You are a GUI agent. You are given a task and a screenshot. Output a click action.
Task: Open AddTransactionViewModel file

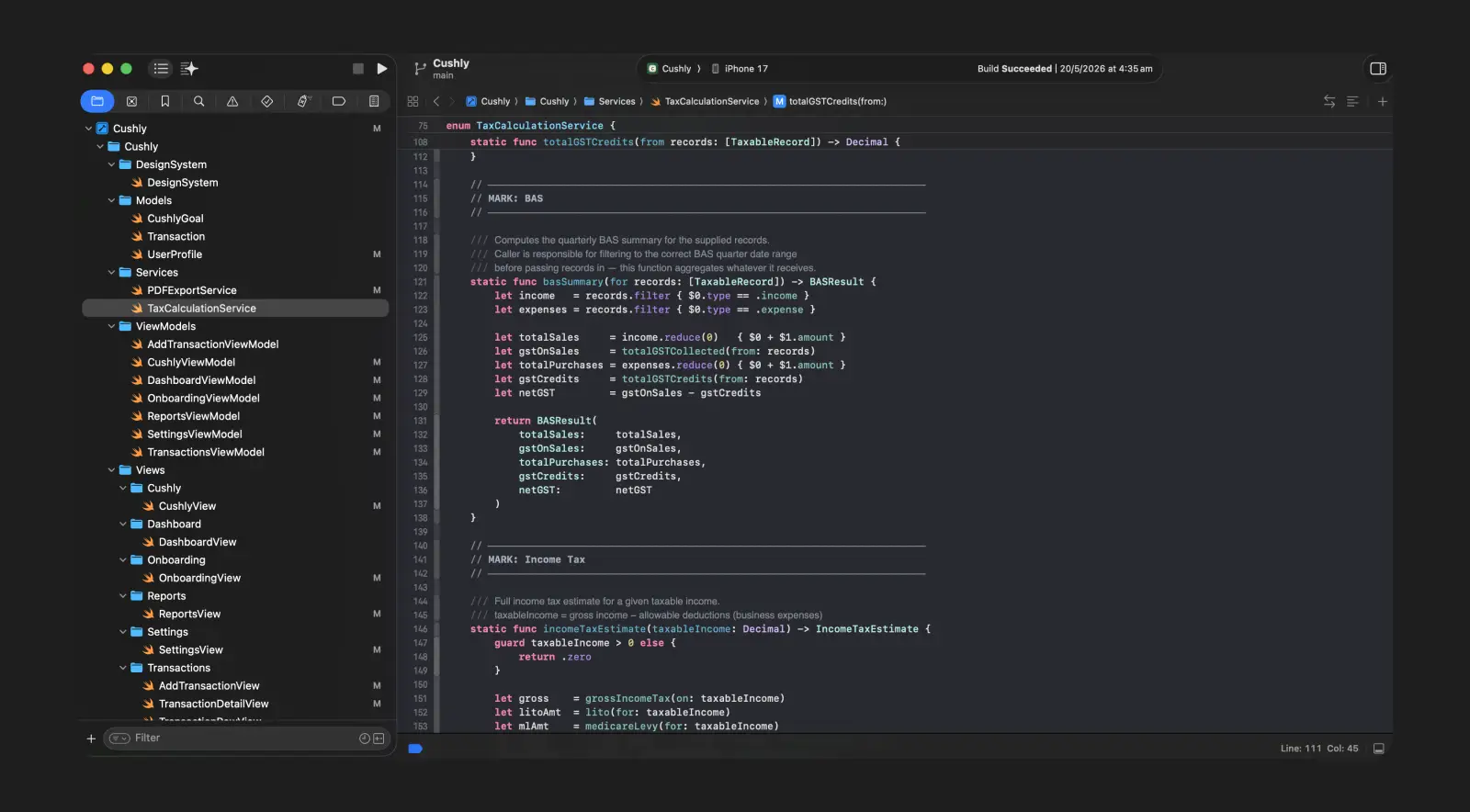point(213,344)
